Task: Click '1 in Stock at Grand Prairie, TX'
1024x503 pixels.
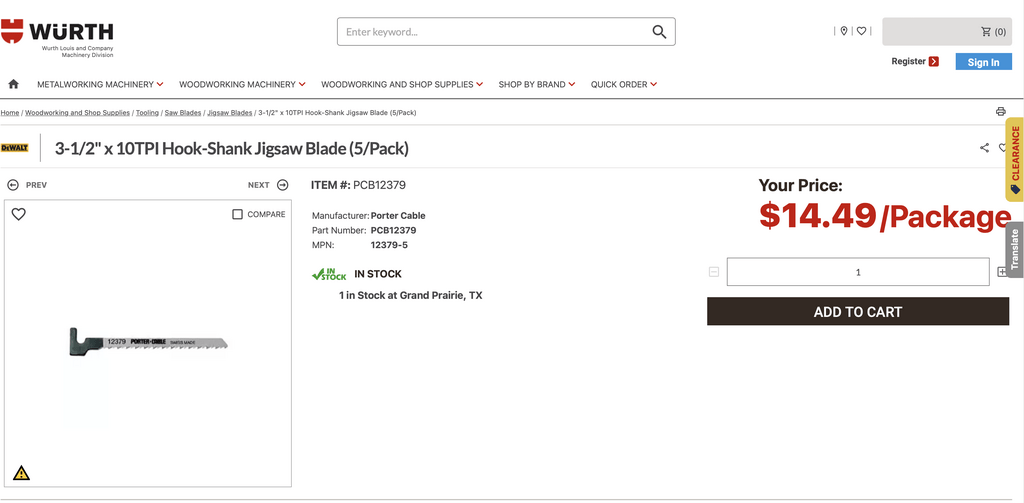Action: tap(411, 295)
